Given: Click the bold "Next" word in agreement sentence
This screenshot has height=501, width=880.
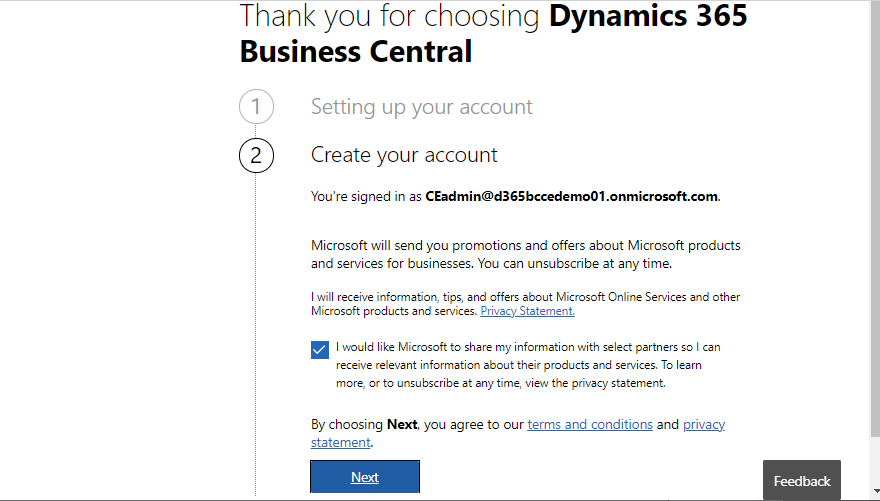Looking at the screenshot, I should tap(402, 425).
